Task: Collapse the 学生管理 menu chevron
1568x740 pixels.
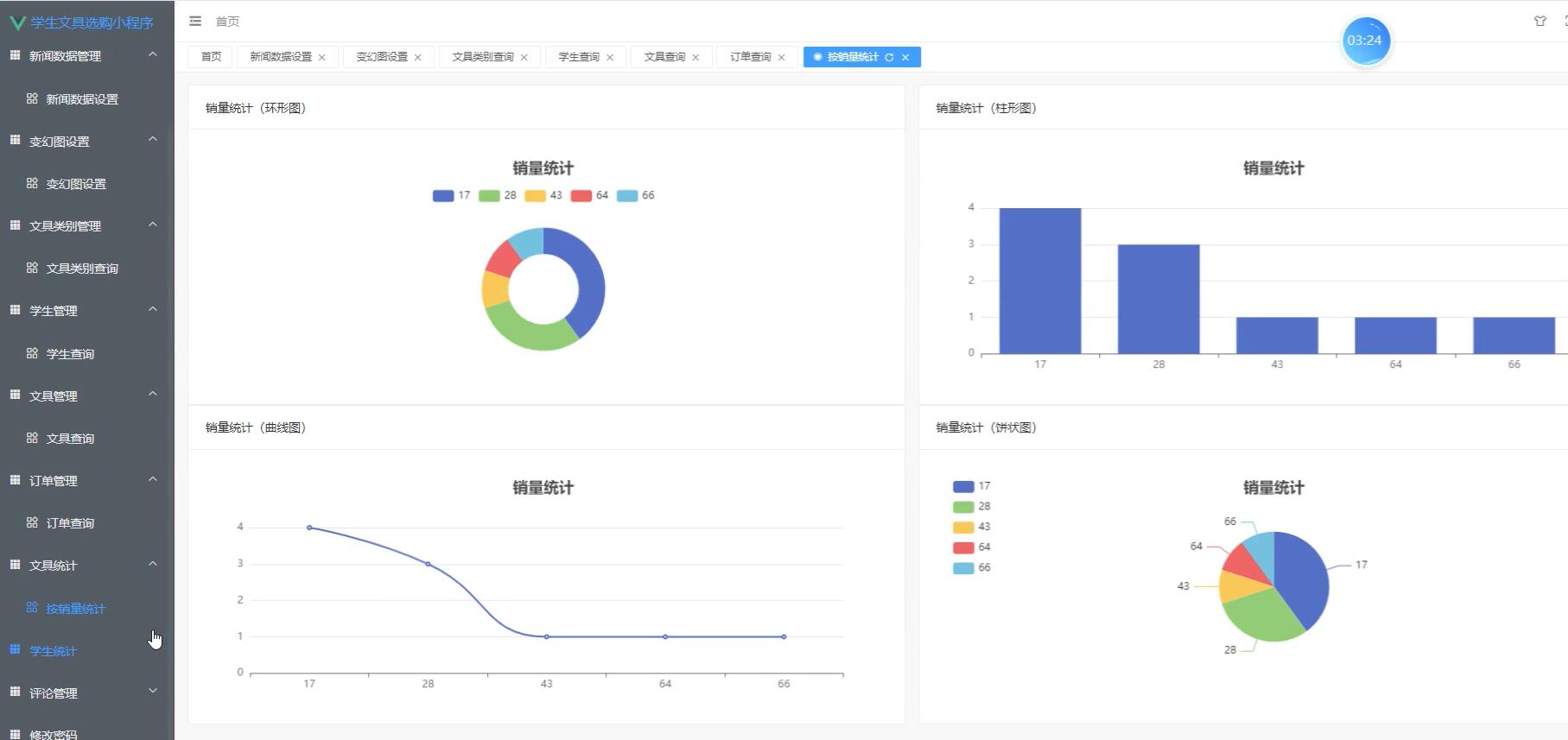Action: 153,309
